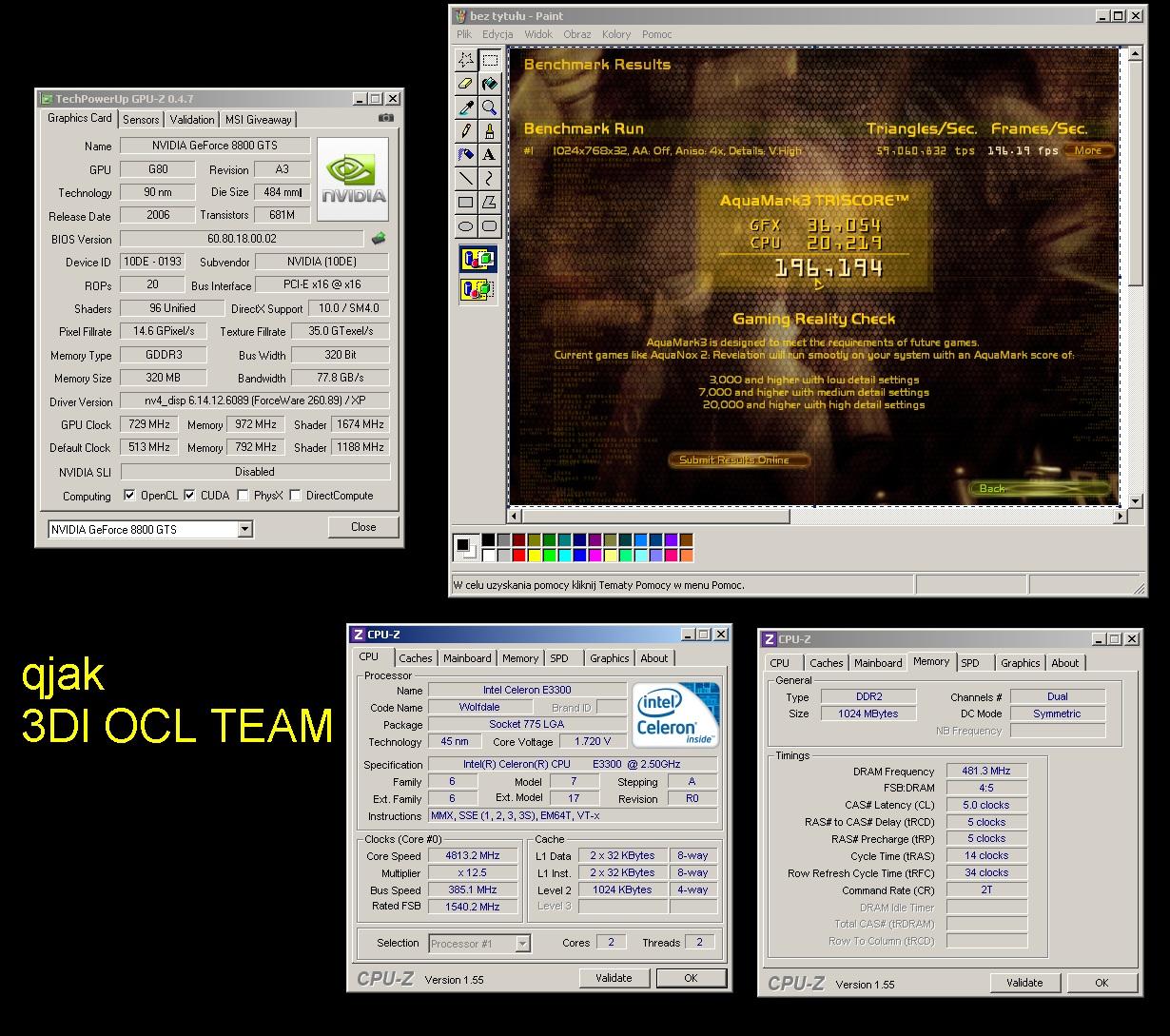Open the Kolory menu in Paint
1170x1036 pixels.
coord(616,34)
